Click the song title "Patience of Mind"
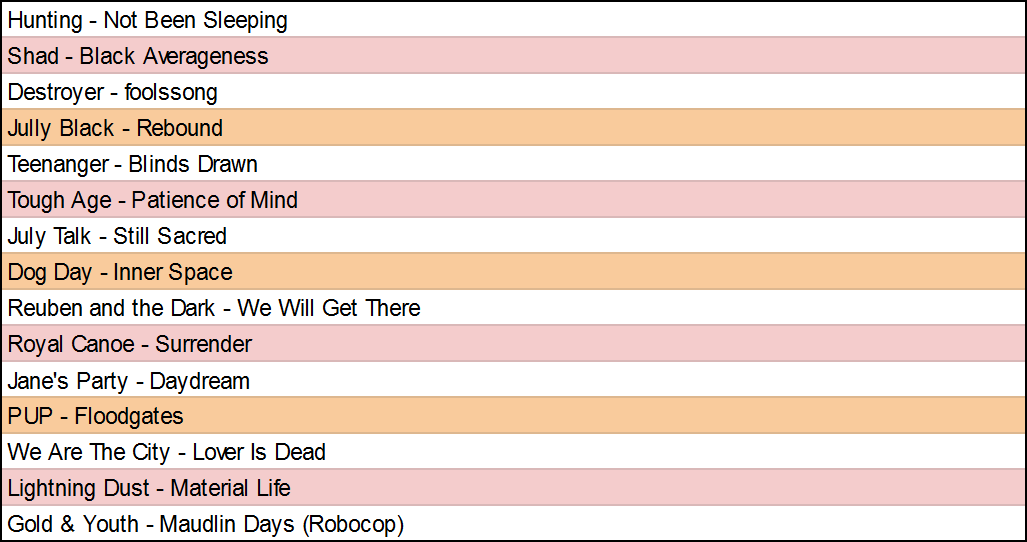 pos(215,200)
